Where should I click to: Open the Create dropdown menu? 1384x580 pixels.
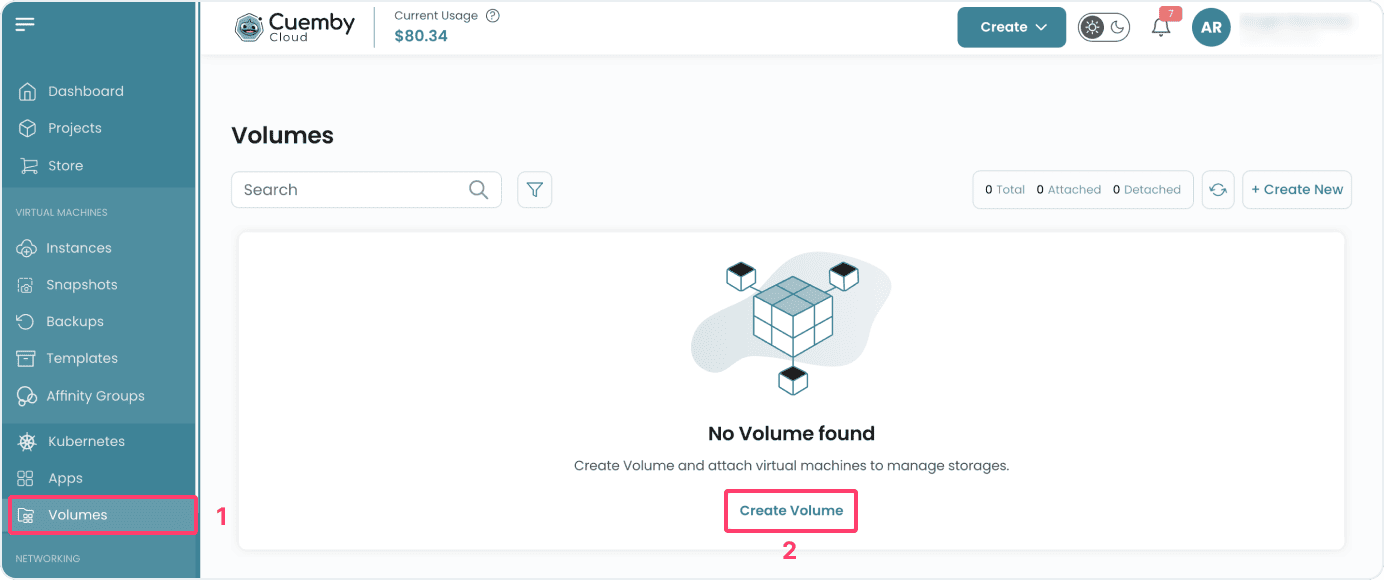[x=1012, y=28]
